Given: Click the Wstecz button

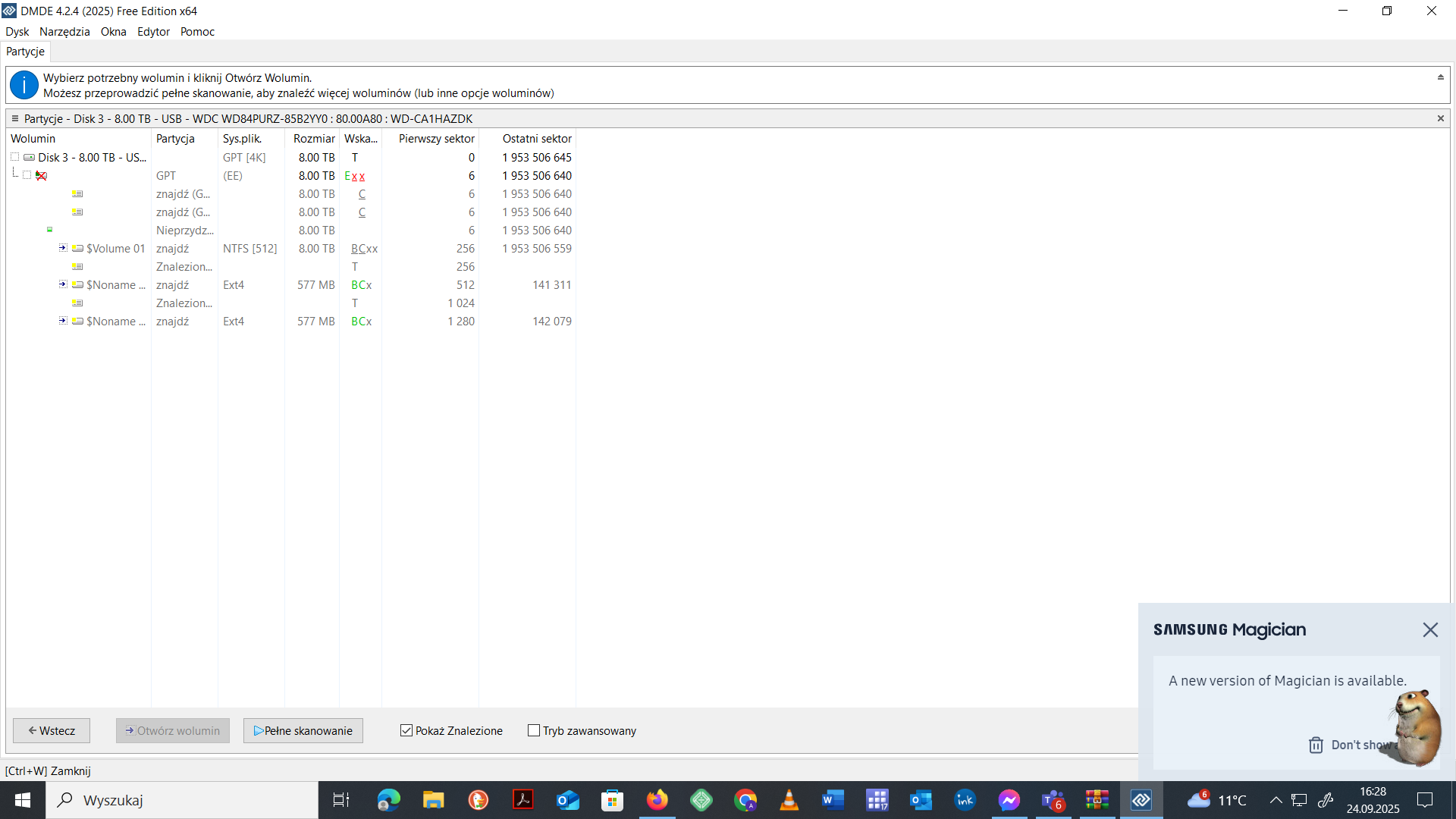Looking at the screenshot, I should click(52, 730).
